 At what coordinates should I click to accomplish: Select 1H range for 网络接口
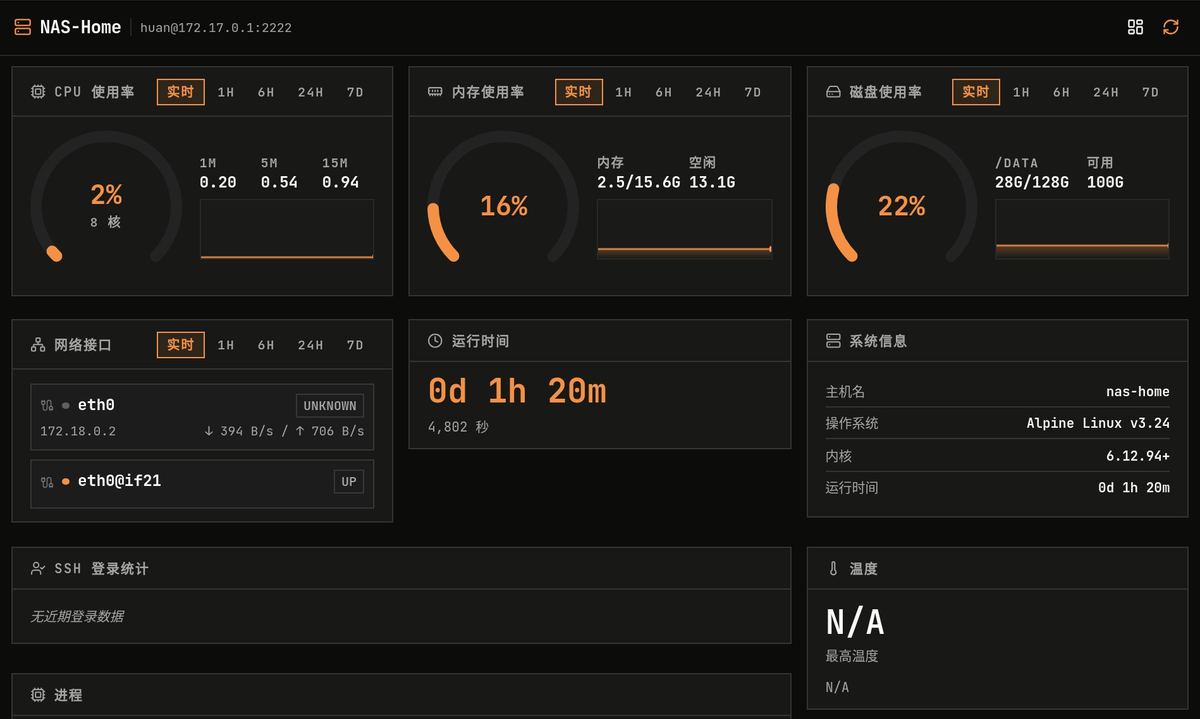(226, 345)
